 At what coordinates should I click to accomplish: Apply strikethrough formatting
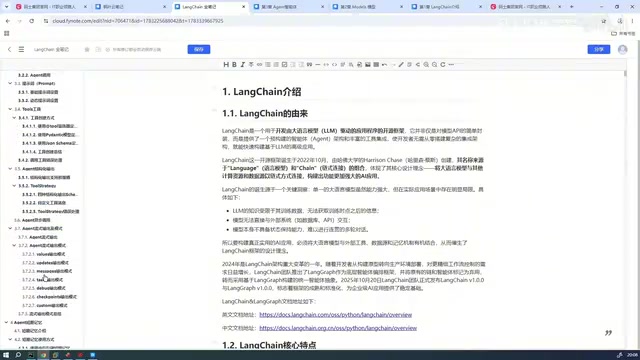[251, 64]
